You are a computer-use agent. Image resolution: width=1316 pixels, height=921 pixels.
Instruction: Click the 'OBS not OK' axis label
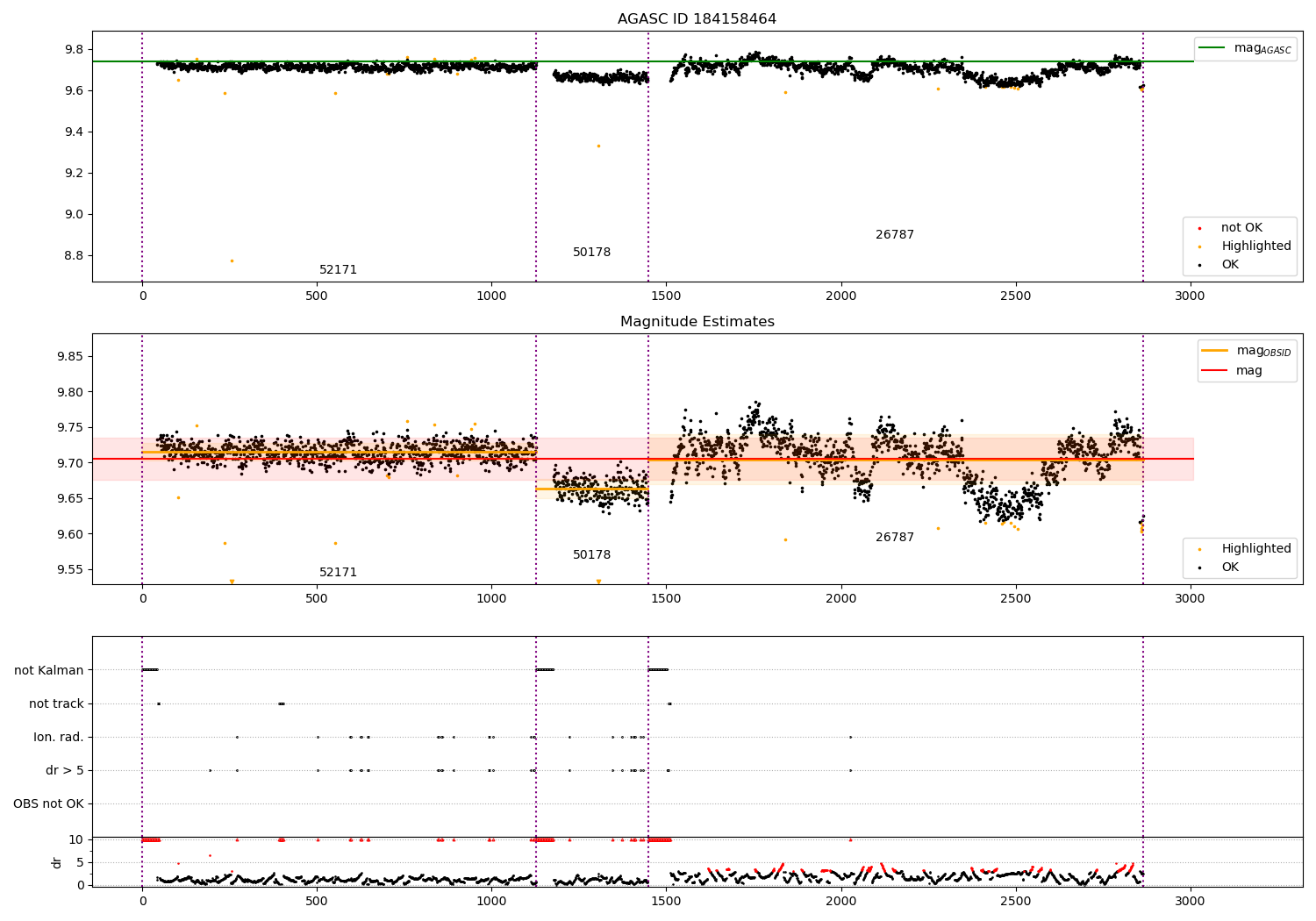49,804
